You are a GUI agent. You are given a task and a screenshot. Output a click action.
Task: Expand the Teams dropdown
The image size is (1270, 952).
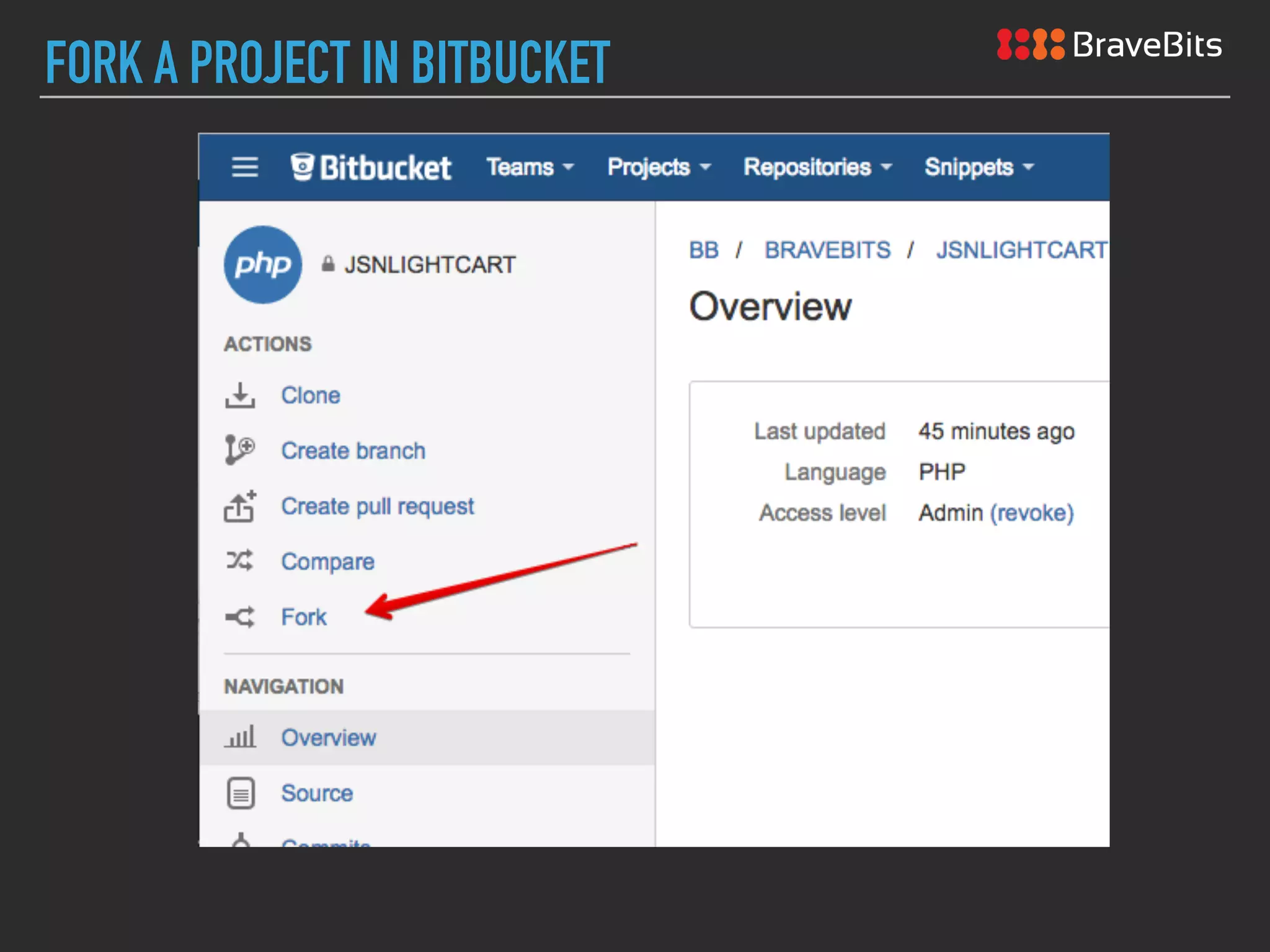[530, 167]
